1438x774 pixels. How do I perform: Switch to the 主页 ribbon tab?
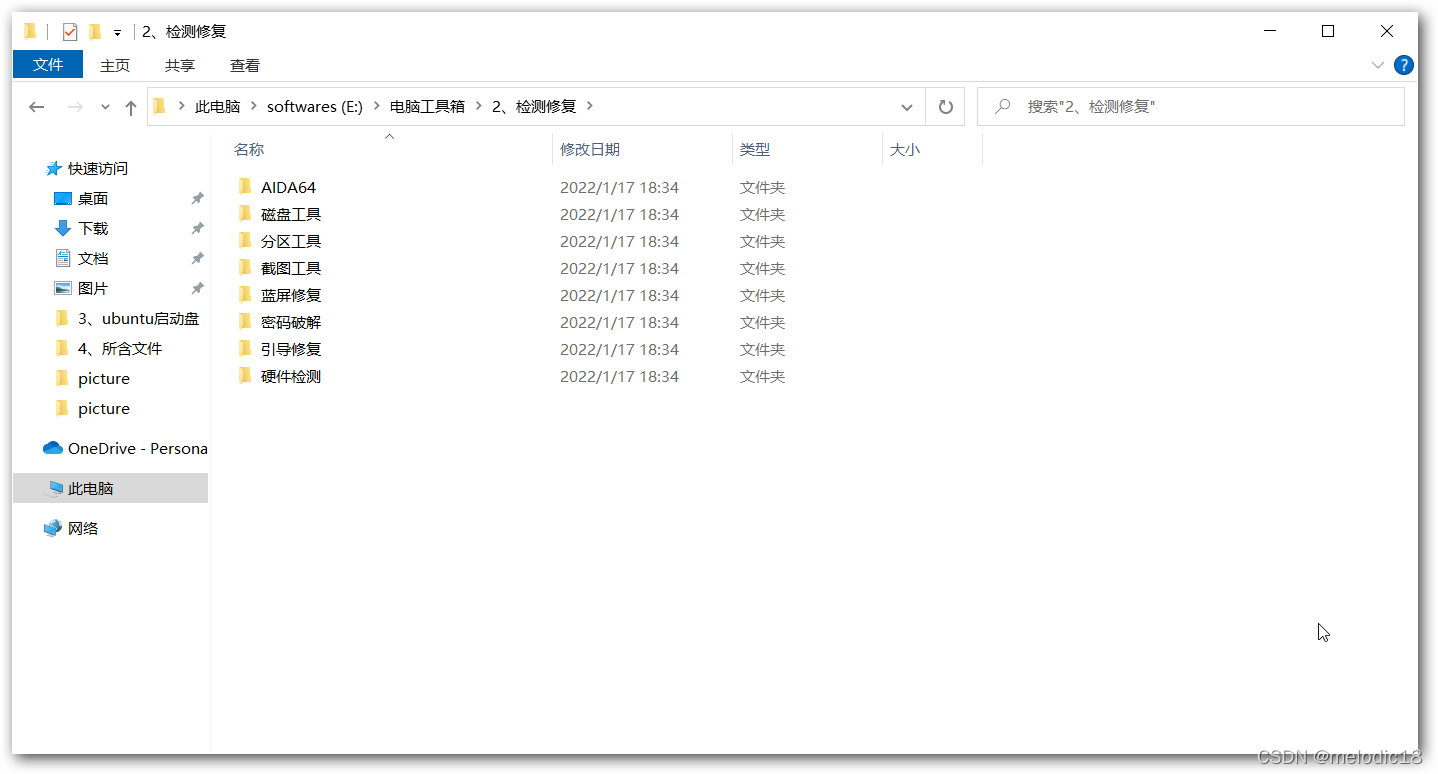pyautogui.click(x=115, y=65)
